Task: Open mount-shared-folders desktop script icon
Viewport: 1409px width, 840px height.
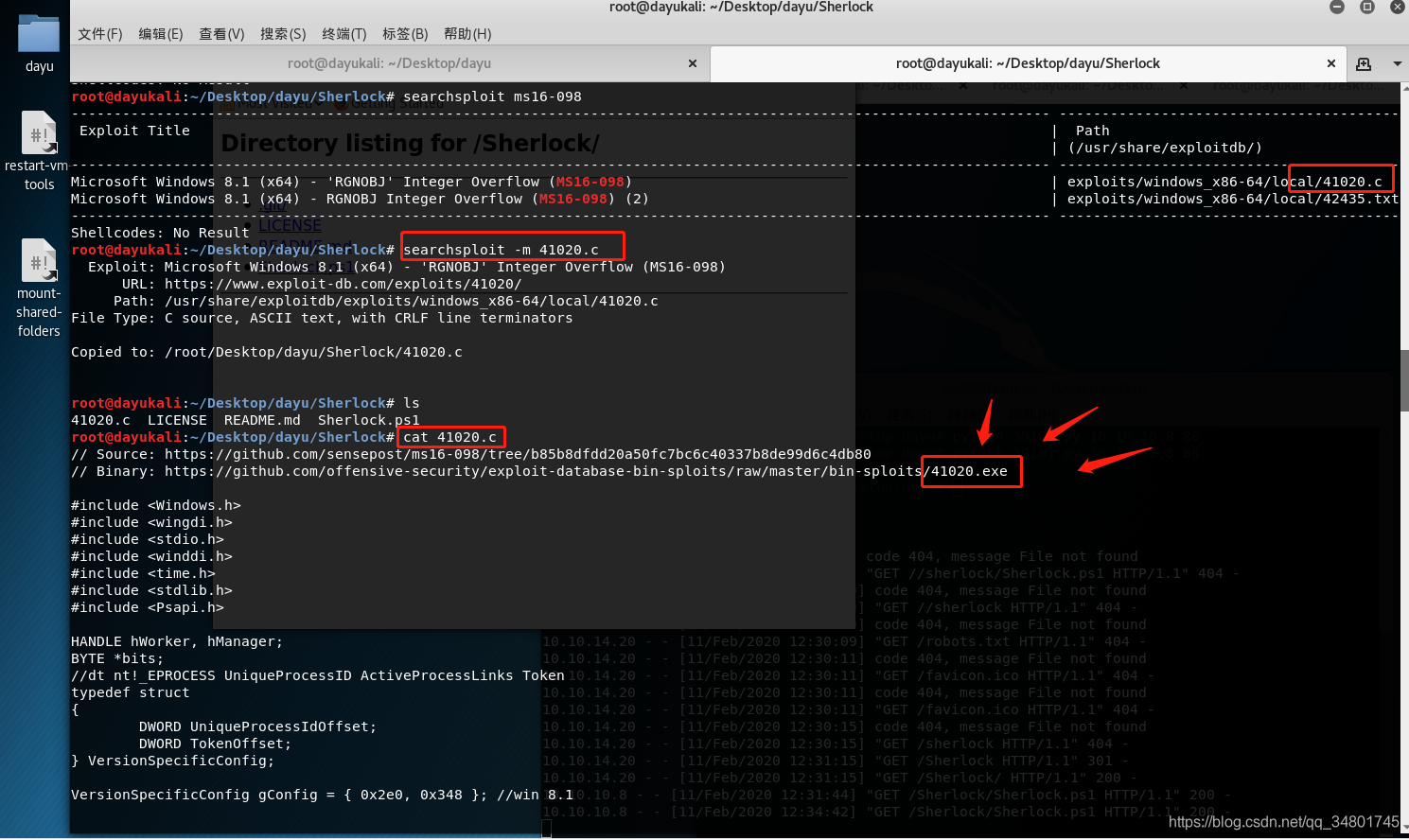Action: click(39, 289)
